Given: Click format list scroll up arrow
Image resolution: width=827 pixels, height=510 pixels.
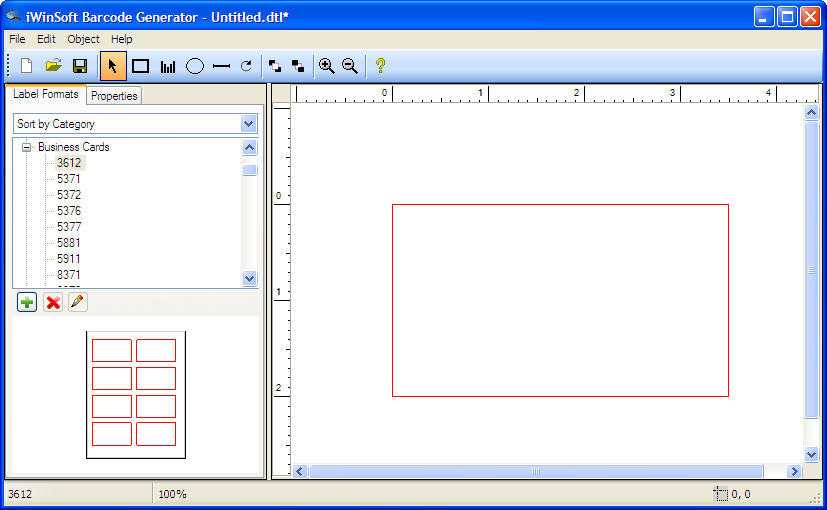Looking at the screenshot, I should [249, 147].
